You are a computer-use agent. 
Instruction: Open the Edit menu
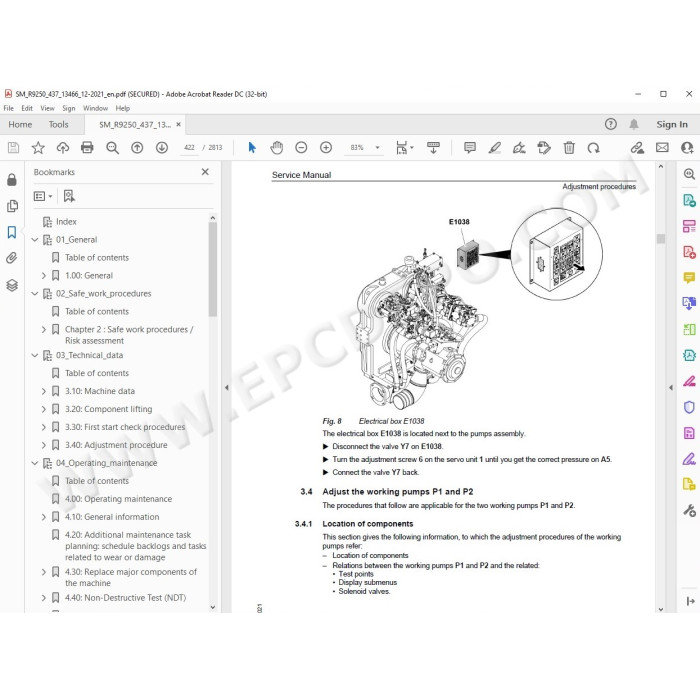tap(27, 108)
